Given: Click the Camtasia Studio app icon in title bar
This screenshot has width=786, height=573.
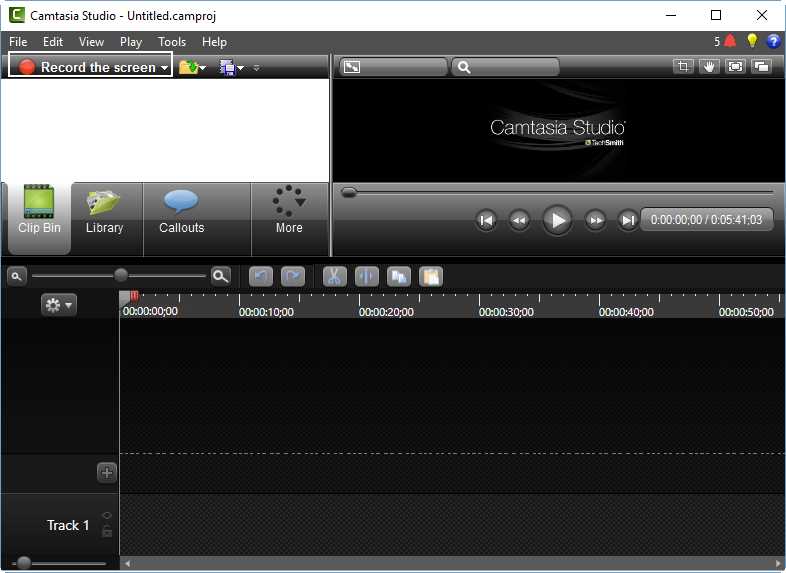Looking at the screenshot, I should tap(17, 15).
